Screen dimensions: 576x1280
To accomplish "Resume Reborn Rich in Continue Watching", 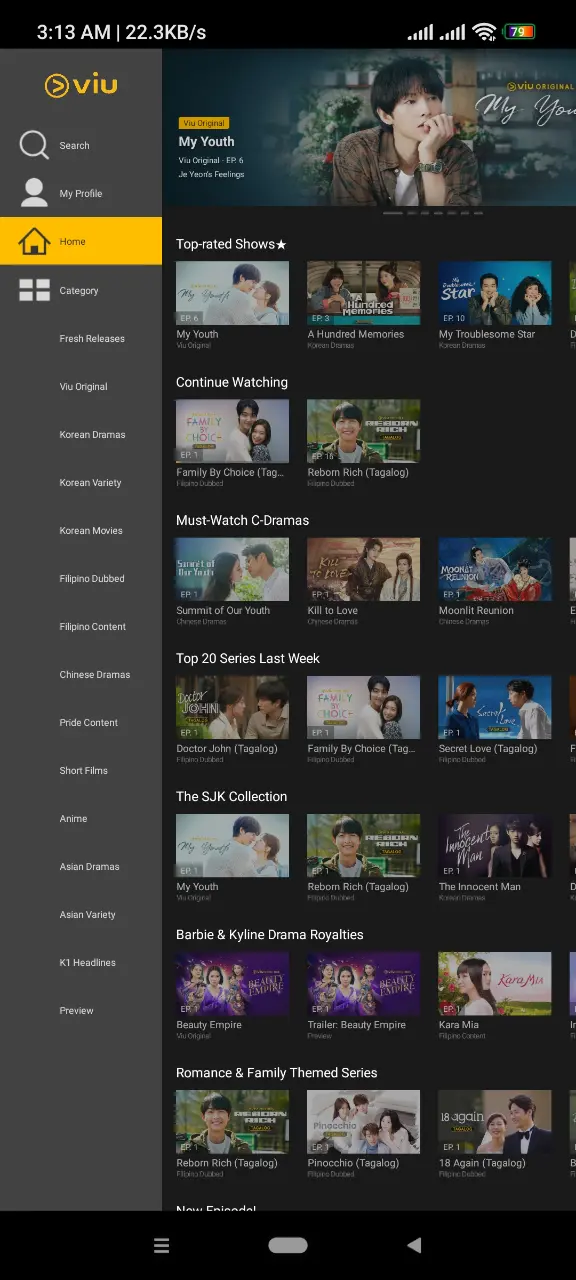I will coord(363,431).
